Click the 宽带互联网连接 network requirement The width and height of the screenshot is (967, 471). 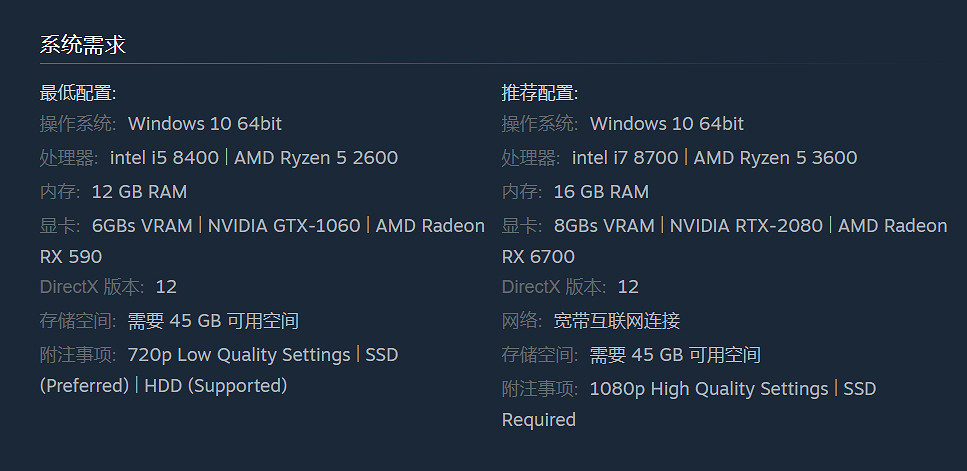616,321
